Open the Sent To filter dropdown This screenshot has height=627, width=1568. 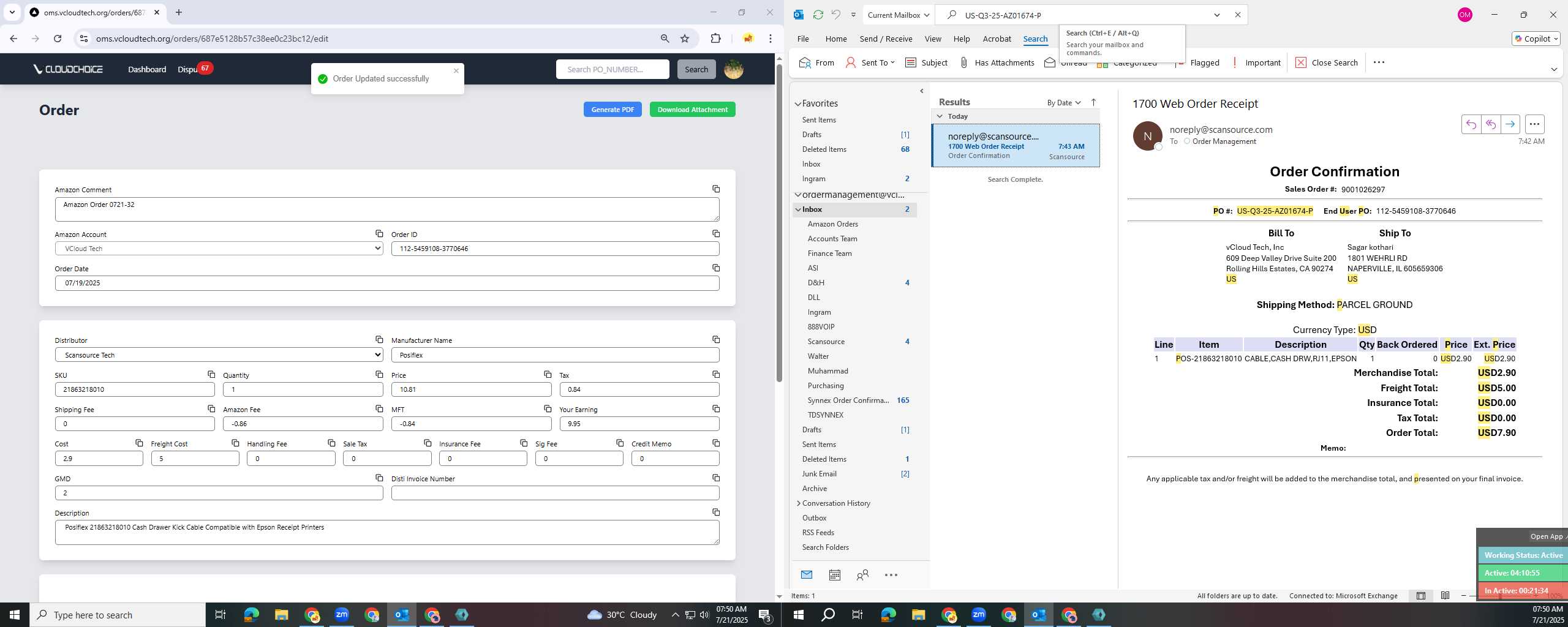870,62
